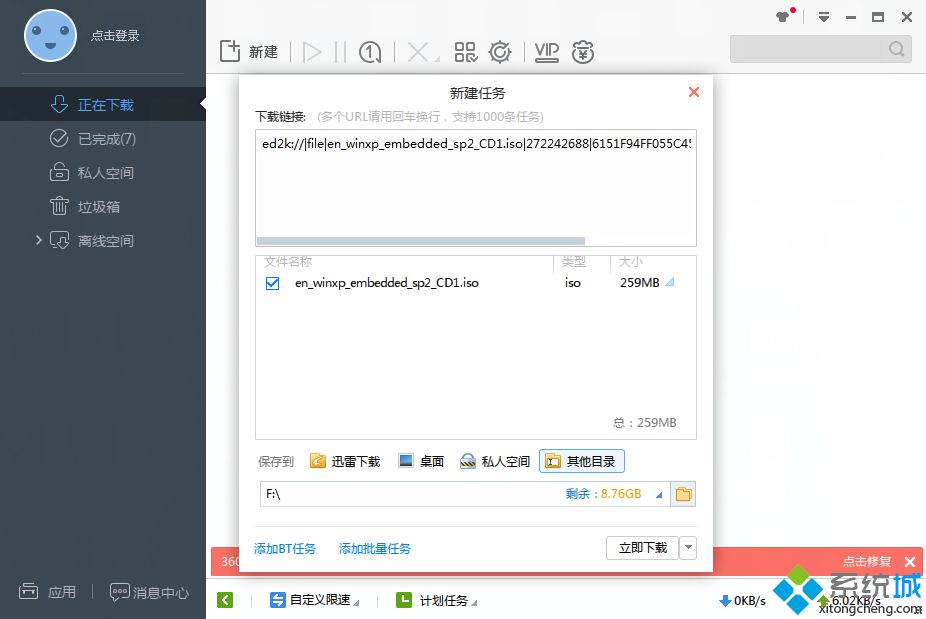Click the iso type cell

(x=573, y=283)
